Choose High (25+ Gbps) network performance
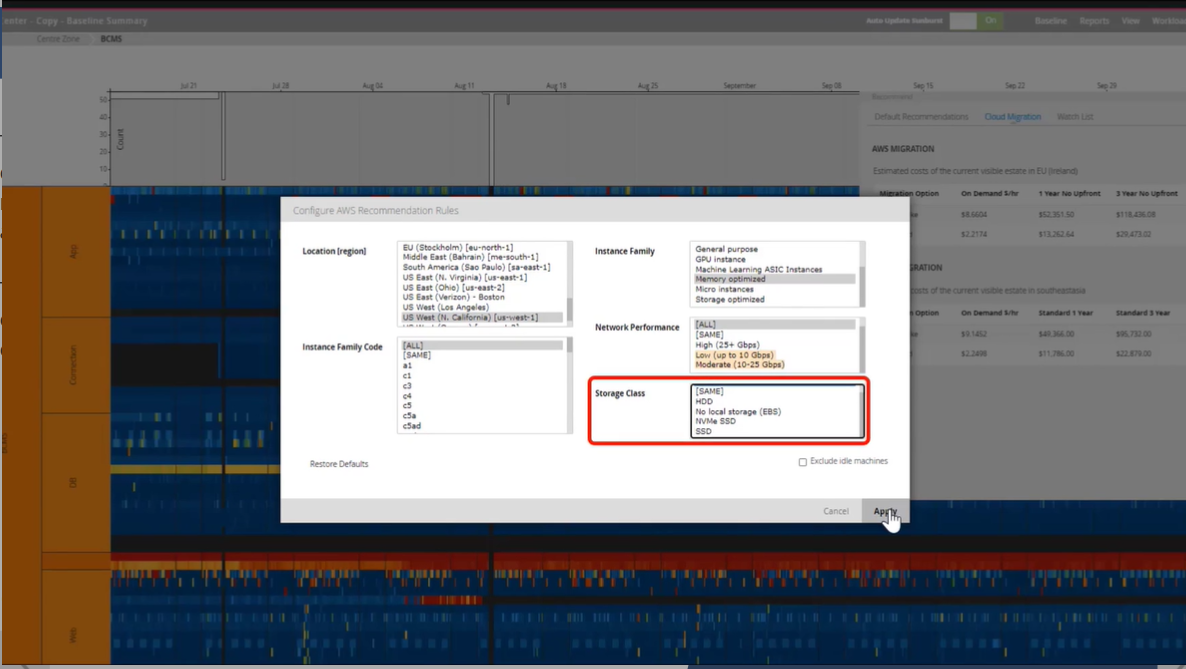The image size is (1186, 669). click(727, 345)
